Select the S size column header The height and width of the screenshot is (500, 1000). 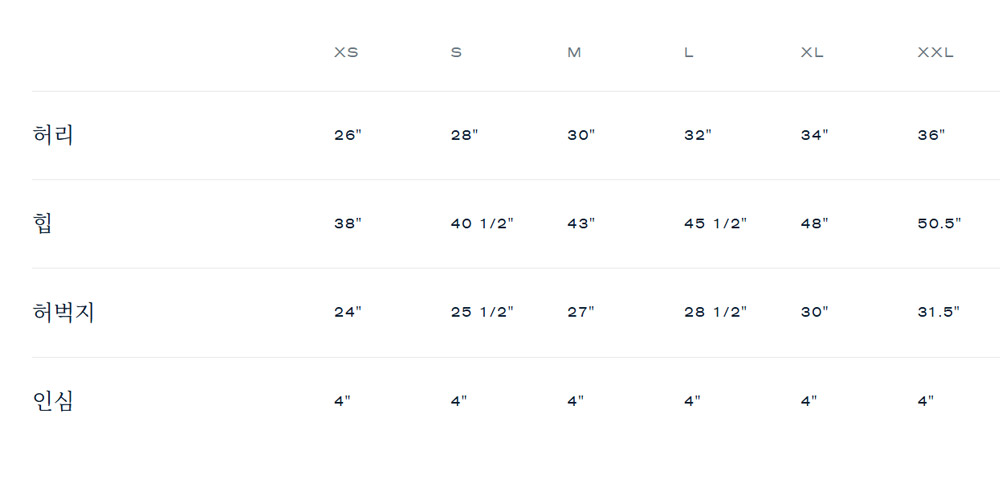456,53
